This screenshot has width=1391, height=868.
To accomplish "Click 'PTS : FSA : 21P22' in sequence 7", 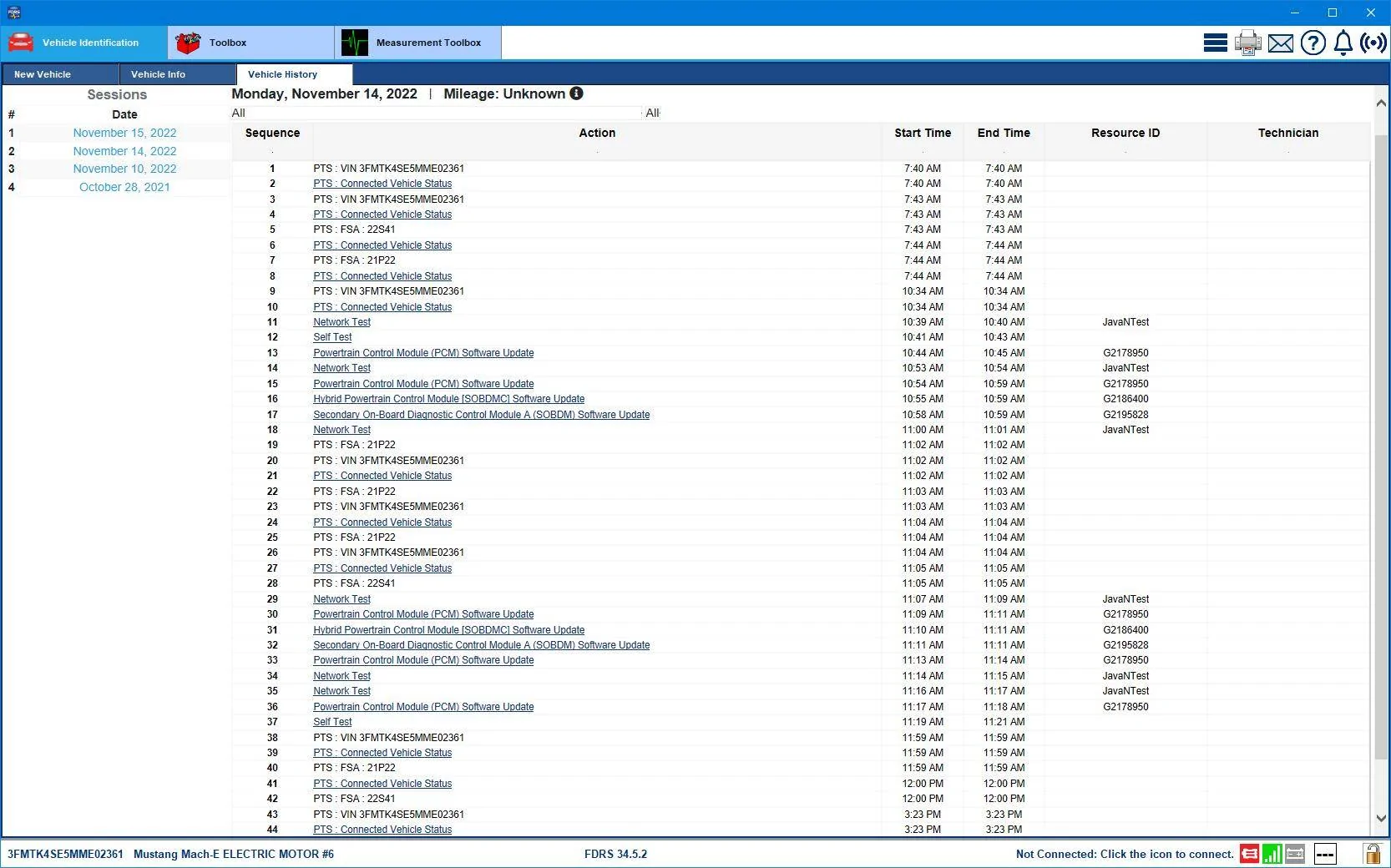I will 354,260.
